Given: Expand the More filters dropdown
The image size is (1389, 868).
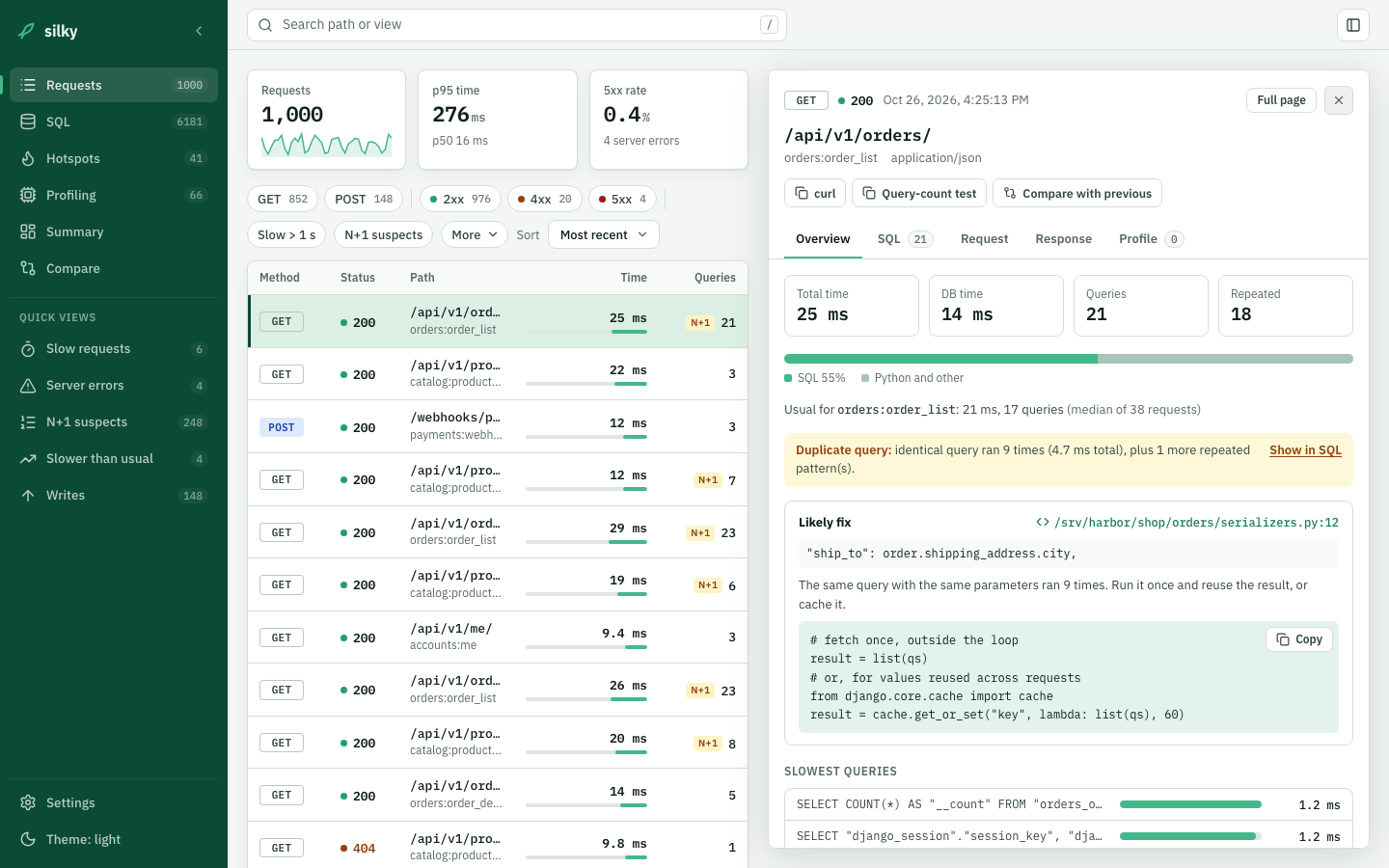Looking at the screenshot, I should [x=475, y=234].
